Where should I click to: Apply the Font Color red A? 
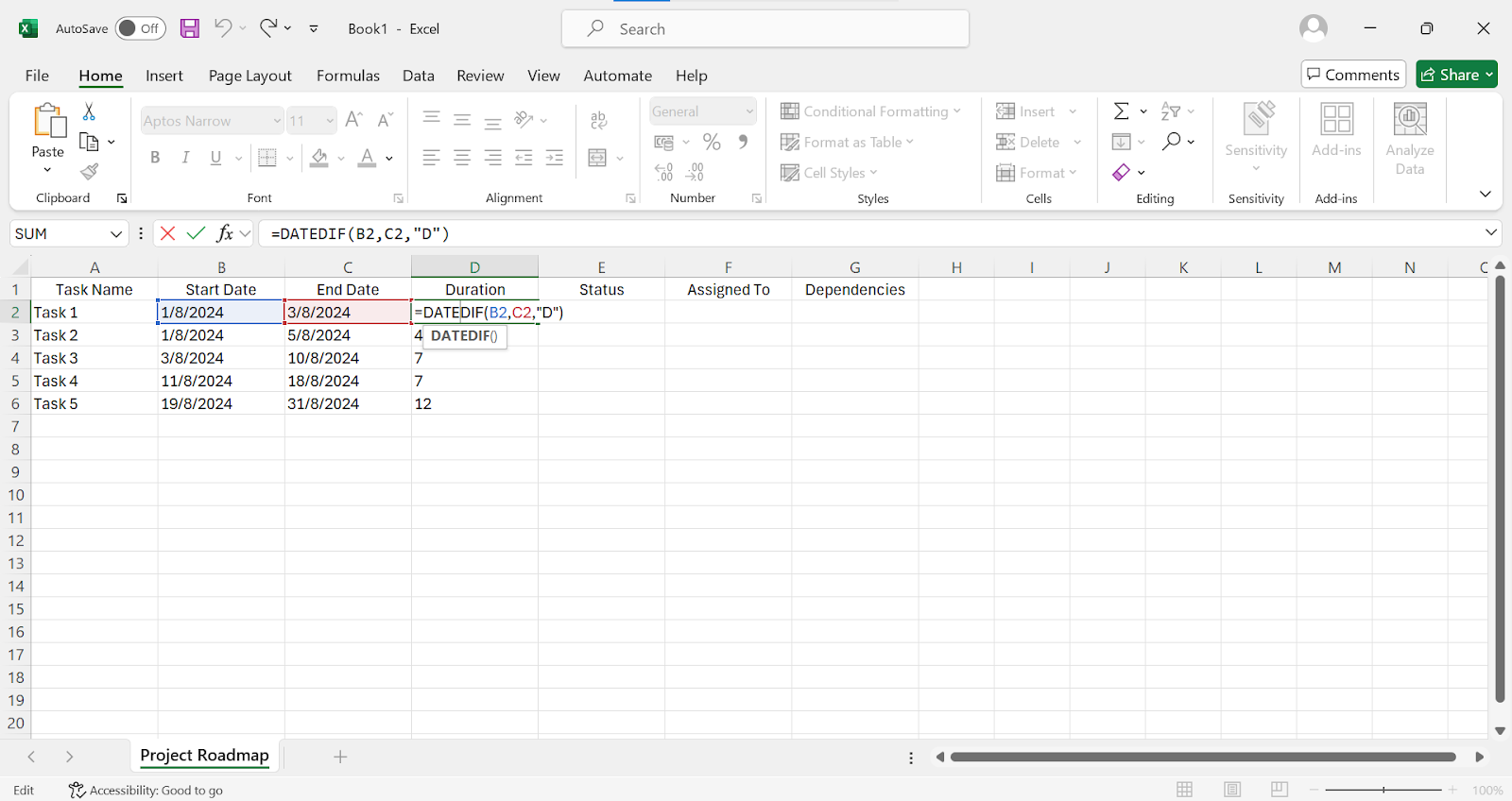click(x=367, y=158)
